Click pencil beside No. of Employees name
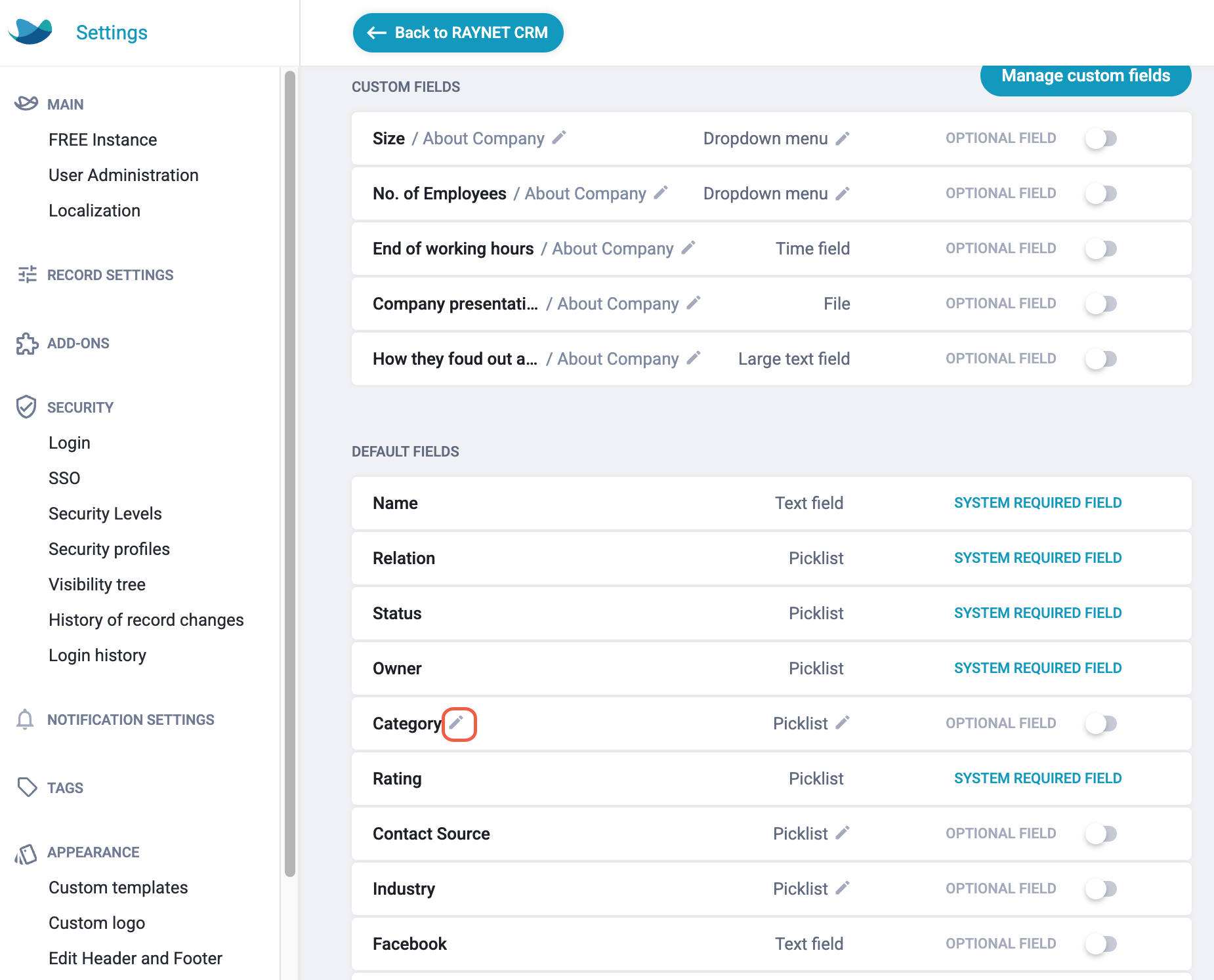 coord(661,193)
